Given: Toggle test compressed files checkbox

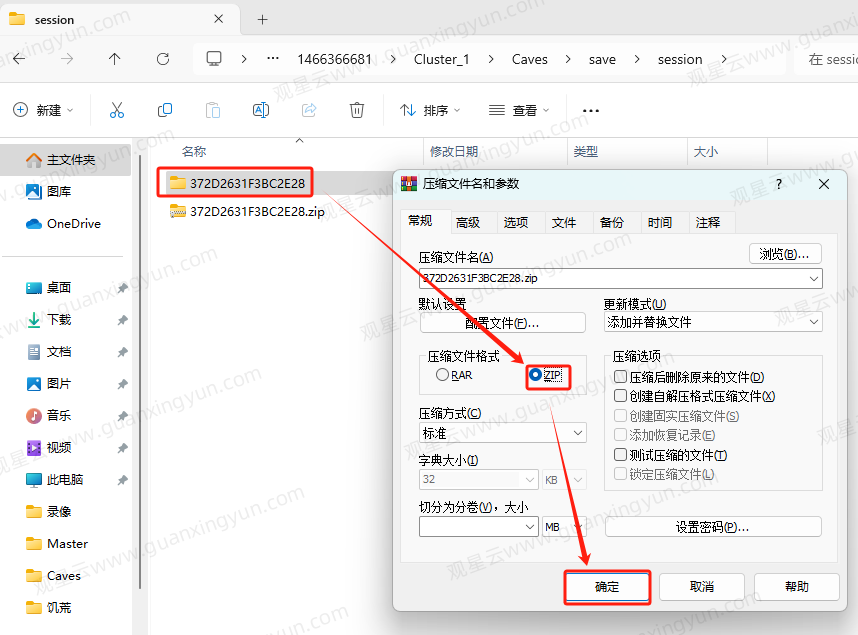Looking at the screenshot, I should coord(621,455).
